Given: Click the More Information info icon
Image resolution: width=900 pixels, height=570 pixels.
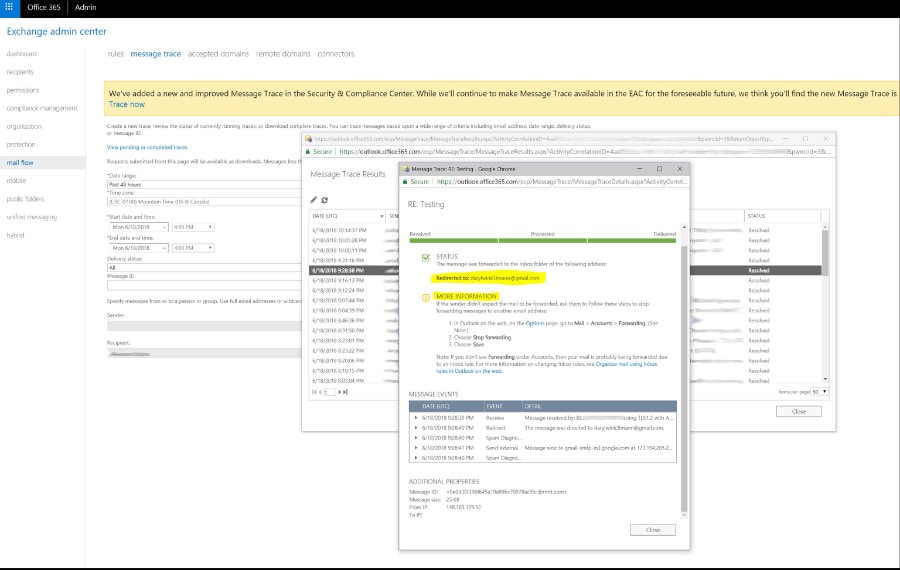Looking at the screenshot, I should (426, 297).
